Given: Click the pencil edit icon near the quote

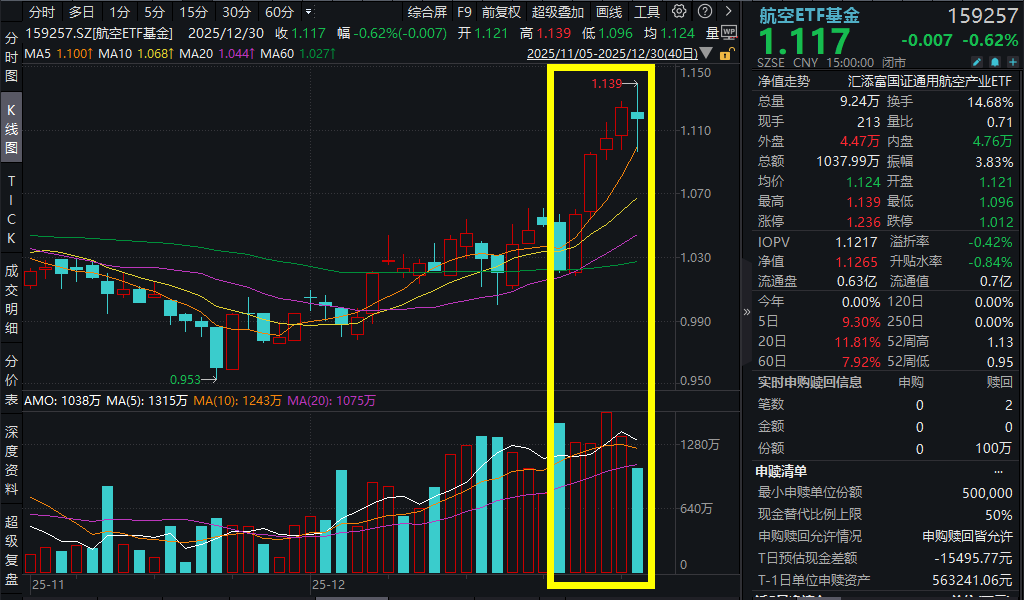Looking at the screenshot, I should pos(977,61).
